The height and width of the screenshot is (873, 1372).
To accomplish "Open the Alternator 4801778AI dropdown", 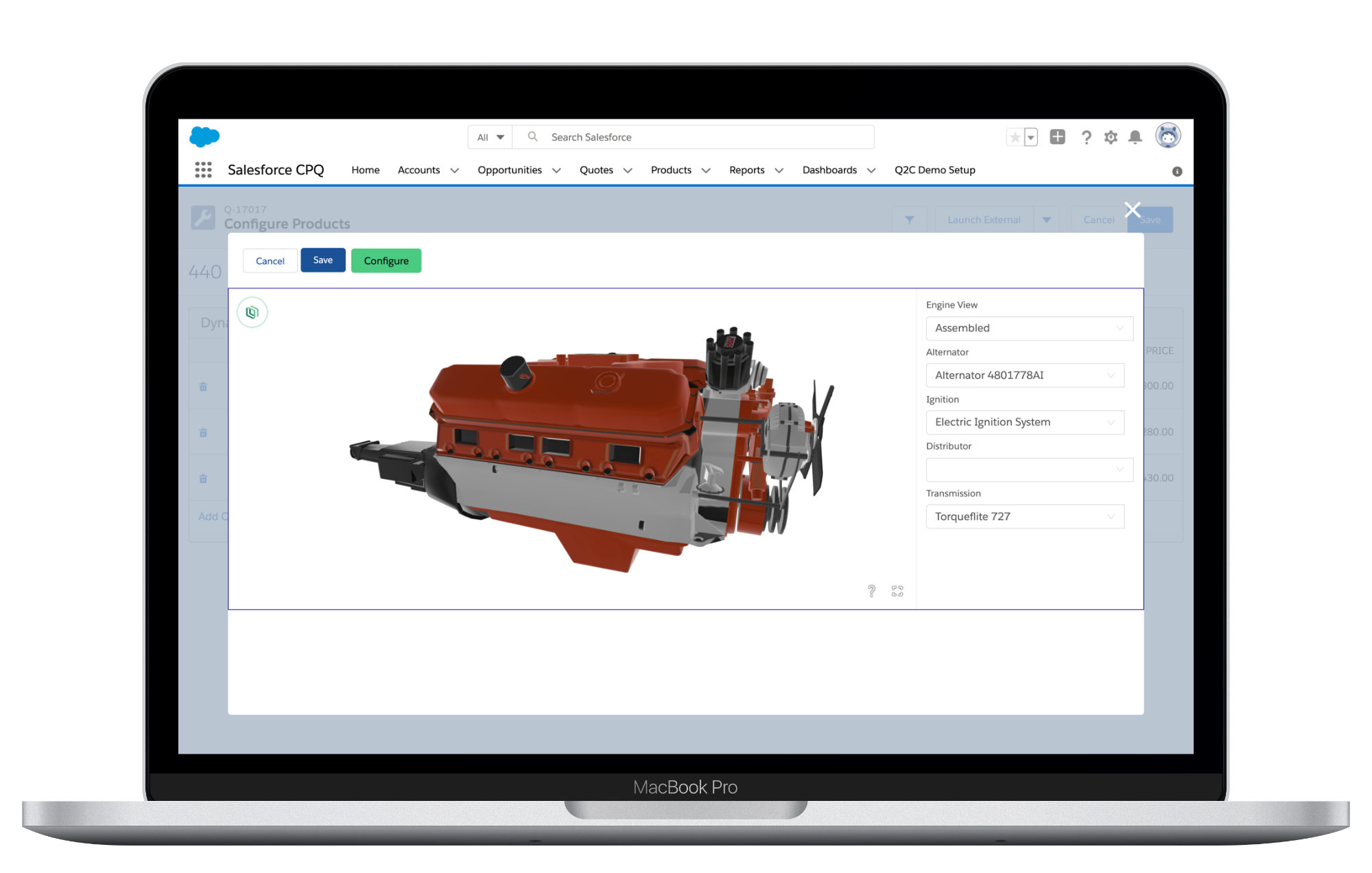I will point(1025,375).
